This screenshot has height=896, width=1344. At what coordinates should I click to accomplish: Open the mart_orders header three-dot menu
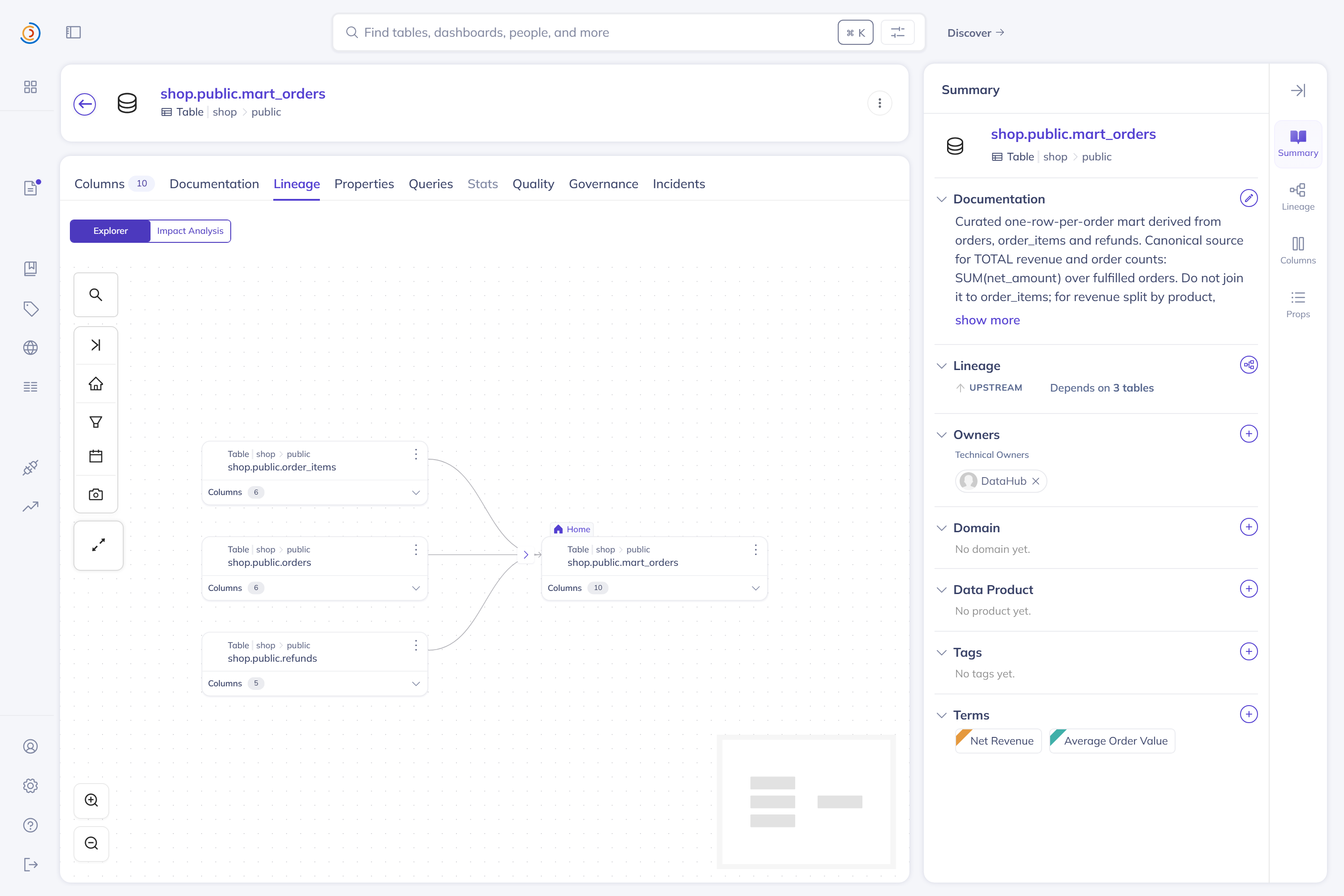pos(879,103)
